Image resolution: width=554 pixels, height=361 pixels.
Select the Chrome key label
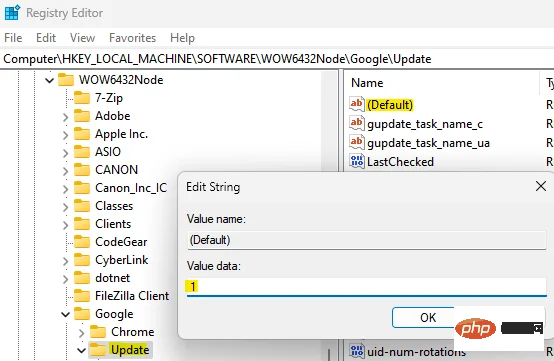click(x=132, y=332)
